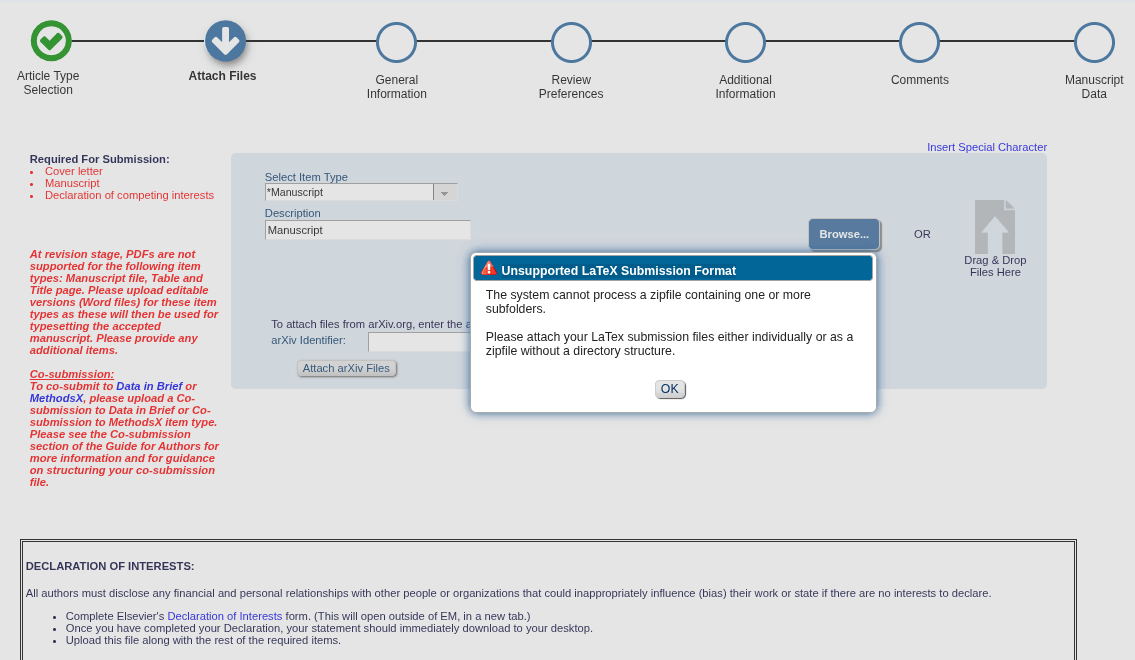1135x660 pixels.
Task: Open the Manuscript Data step circle
Action: [x=1094, y=42]
